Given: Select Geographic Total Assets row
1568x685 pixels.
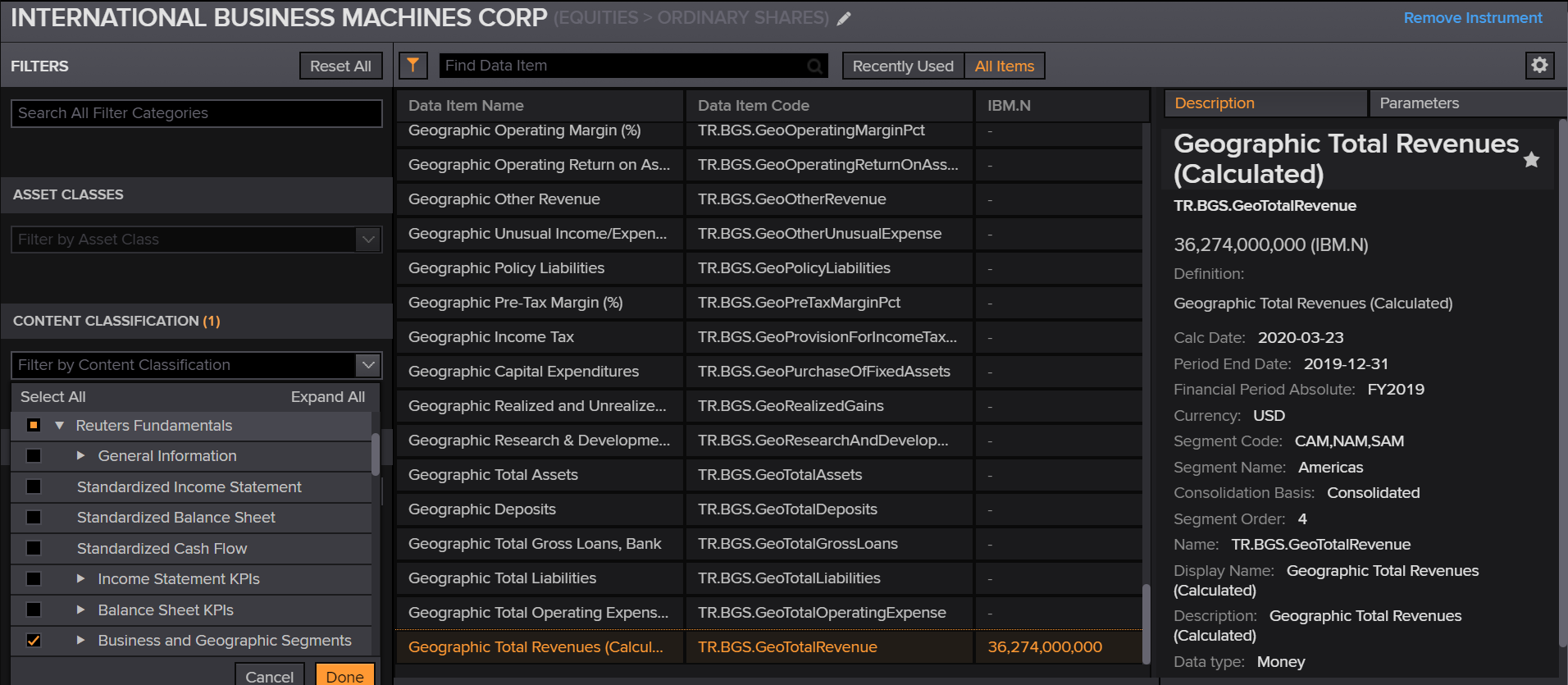Looking at the screenshot, I should click(x=769, y=475).
